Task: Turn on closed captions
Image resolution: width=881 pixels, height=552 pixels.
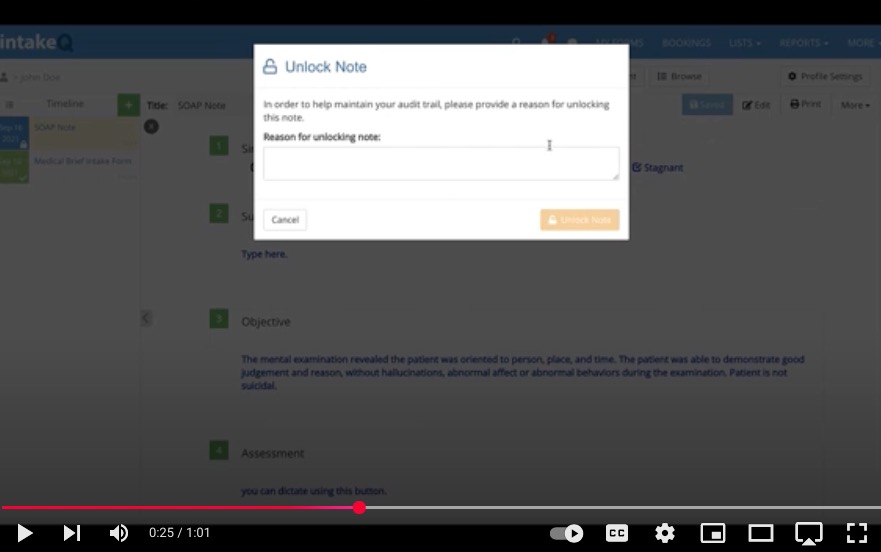Action: coord(616,533)
